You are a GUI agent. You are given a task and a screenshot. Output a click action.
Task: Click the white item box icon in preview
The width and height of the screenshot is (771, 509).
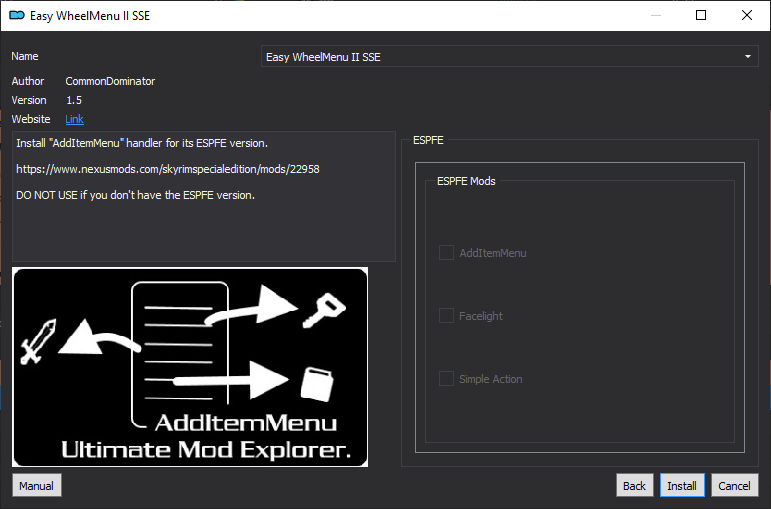pos(317,384)
